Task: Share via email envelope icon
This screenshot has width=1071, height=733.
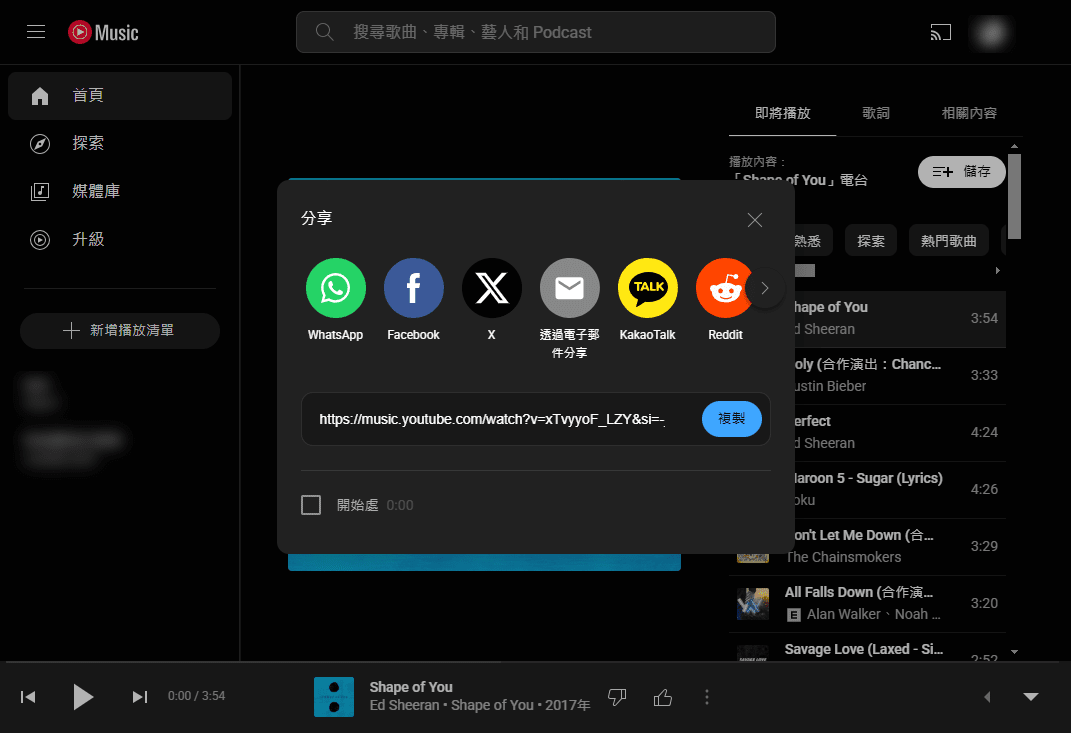Action: [570, 288]
